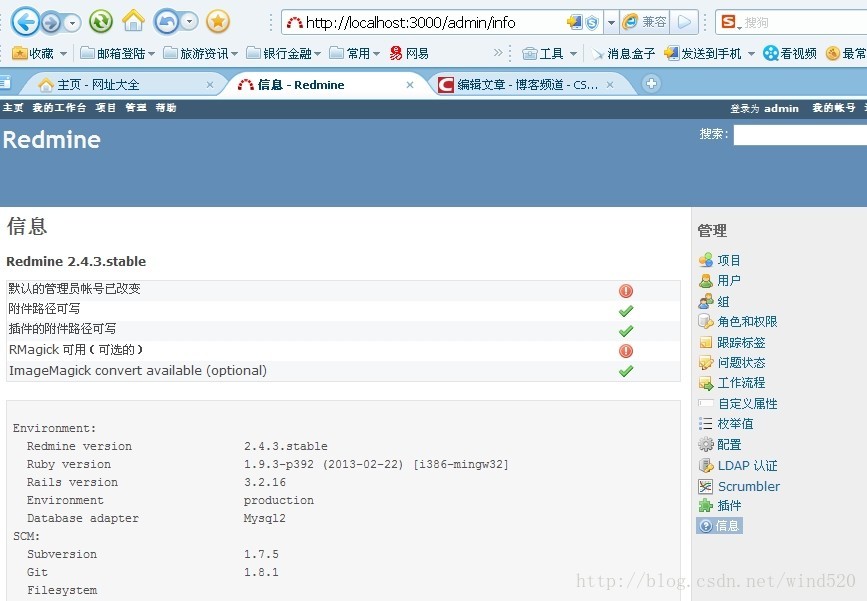Viewport: 867px width, 601px height.
Task: Click the 消息盒子 toolbar item
Action: click(x=623, y=54)
